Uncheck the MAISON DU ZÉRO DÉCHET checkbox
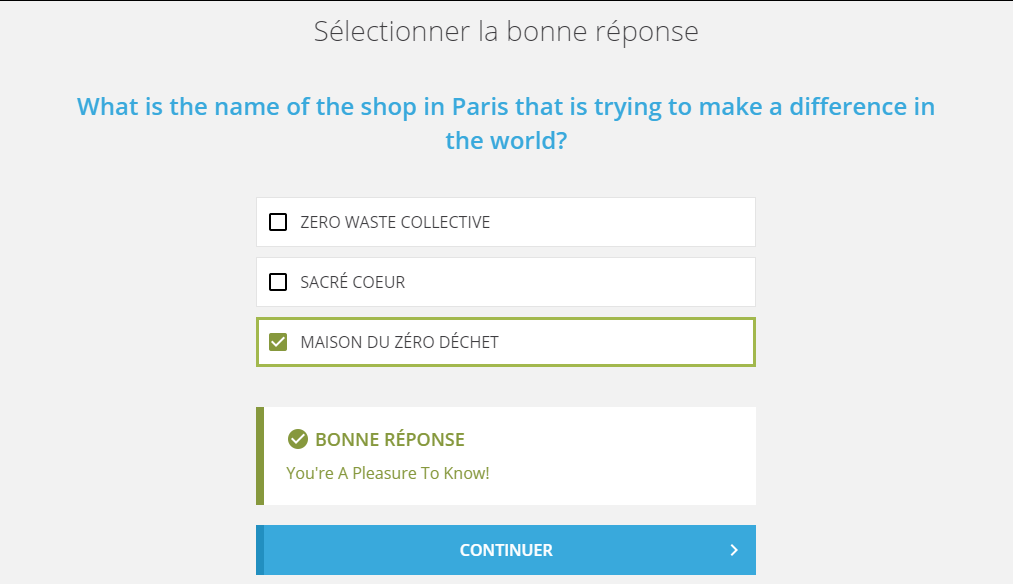 pos(278,342)
